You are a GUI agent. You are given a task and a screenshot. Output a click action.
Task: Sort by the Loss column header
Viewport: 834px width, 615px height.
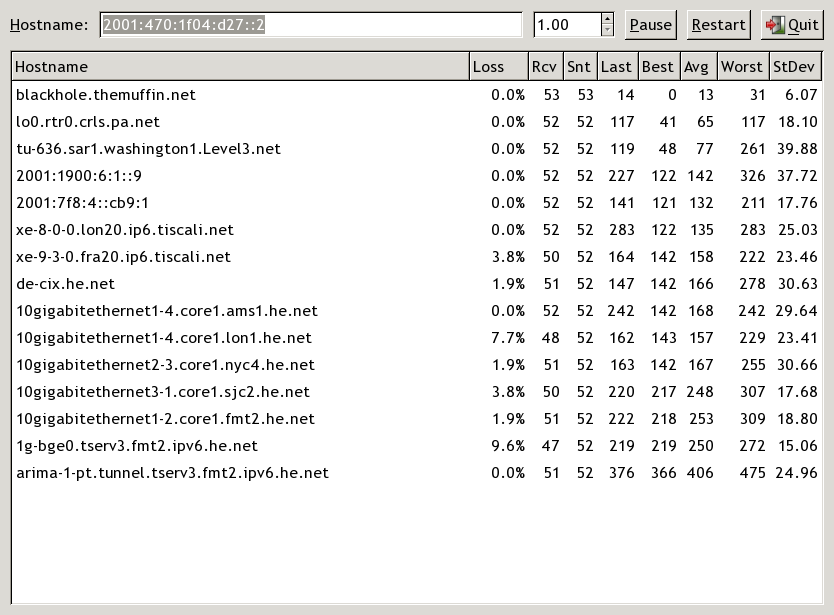point(499,67)
